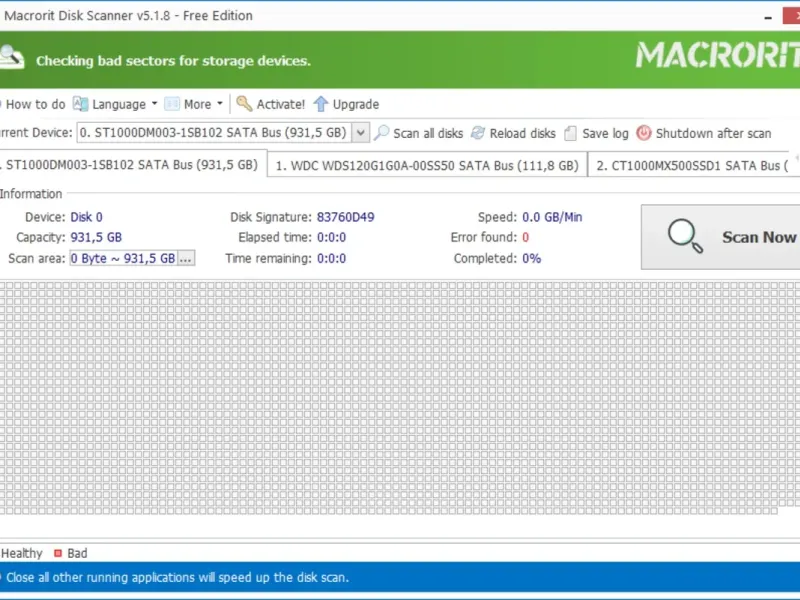
Task: Click the Bad legend label
Action: pos(77,553)
